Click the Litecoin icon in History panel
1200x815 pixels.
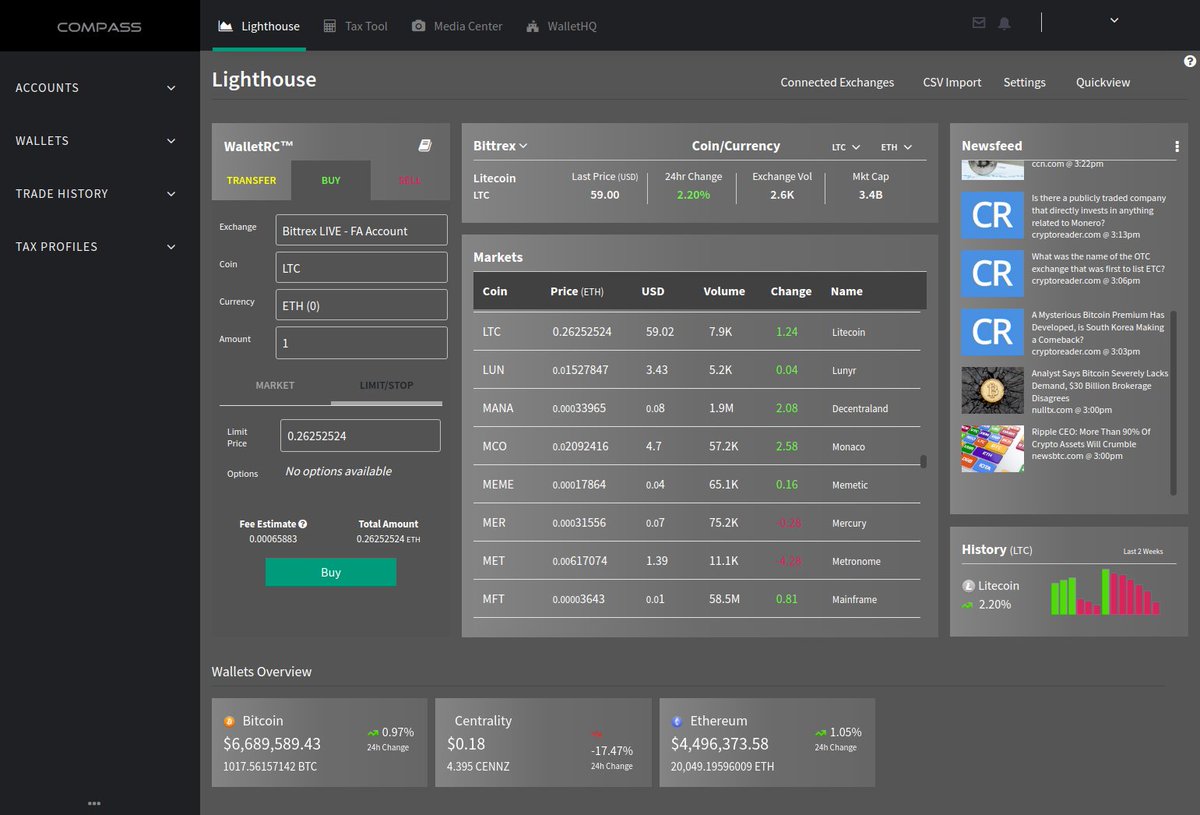[968, 586]
